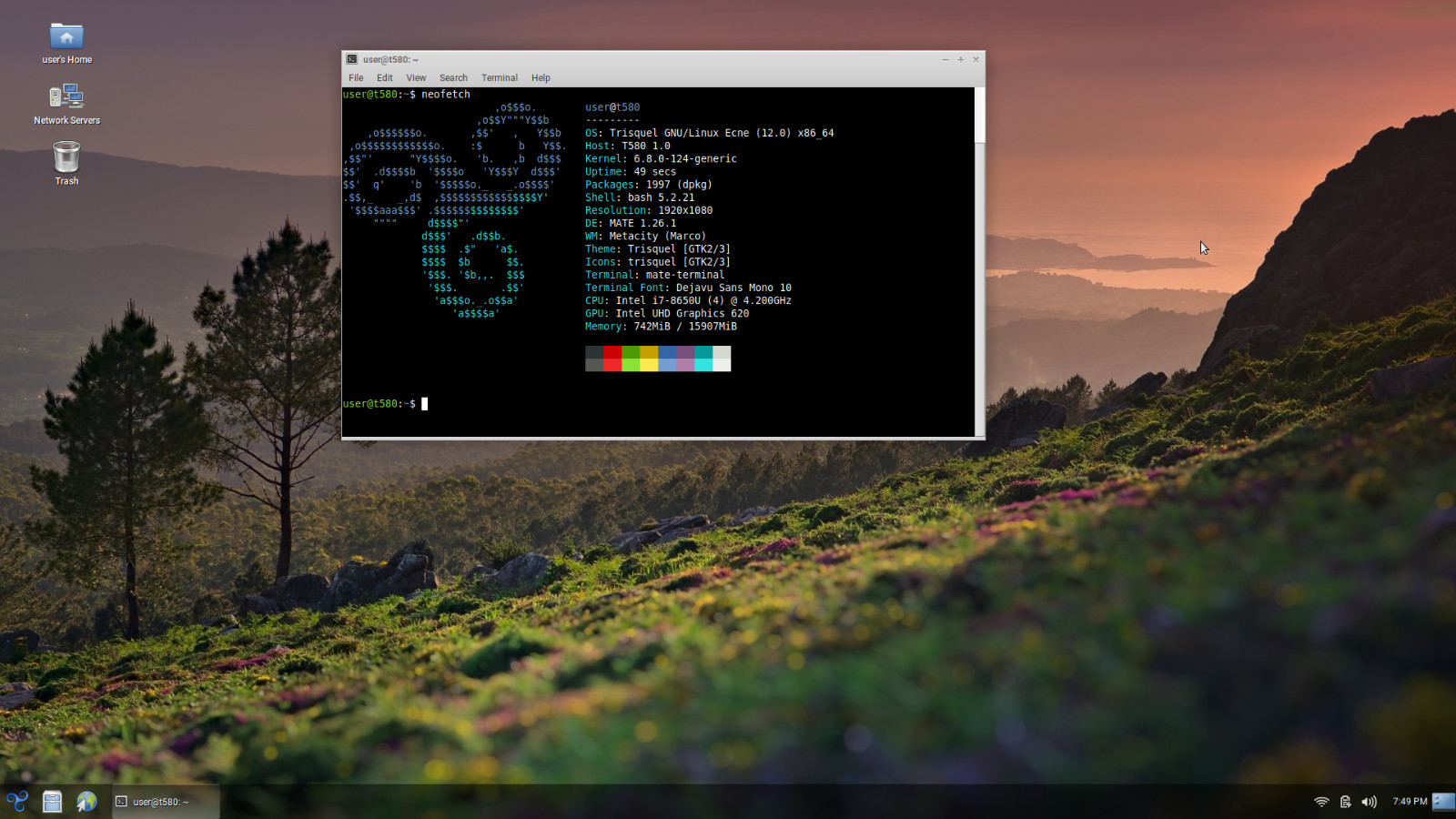Open the Search menu in the terminal
The width and height of the screenshot is (1456, 819).
pyautogui.click(x=453, y=78)
